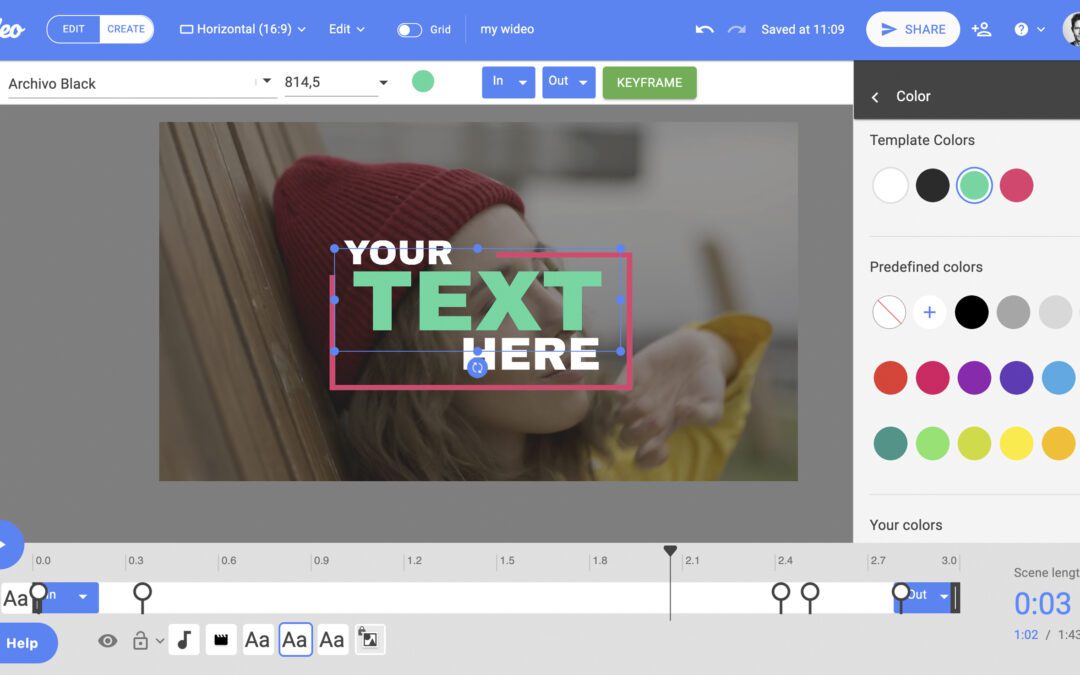Click the KEYFRAME button
This screenshot has height=675, width=1080.
point(649,82)
